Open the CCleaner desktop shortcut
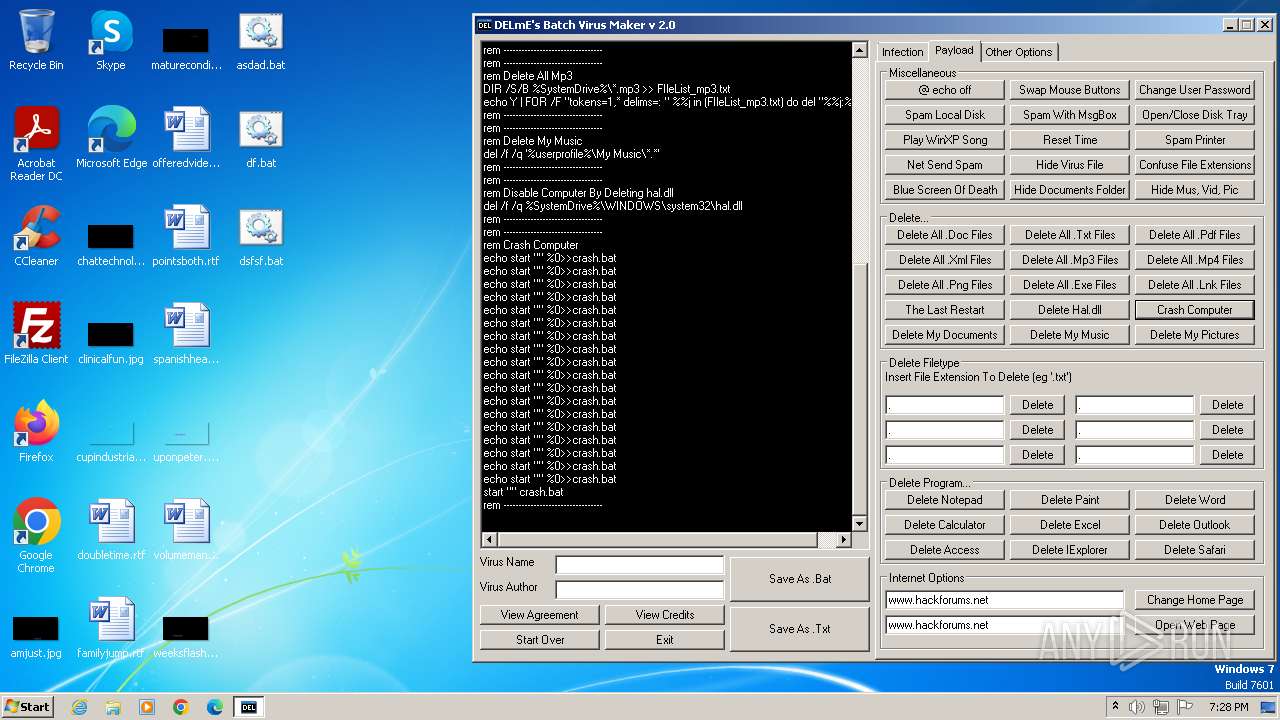The image size is (1280, 720). click(36, 236)
